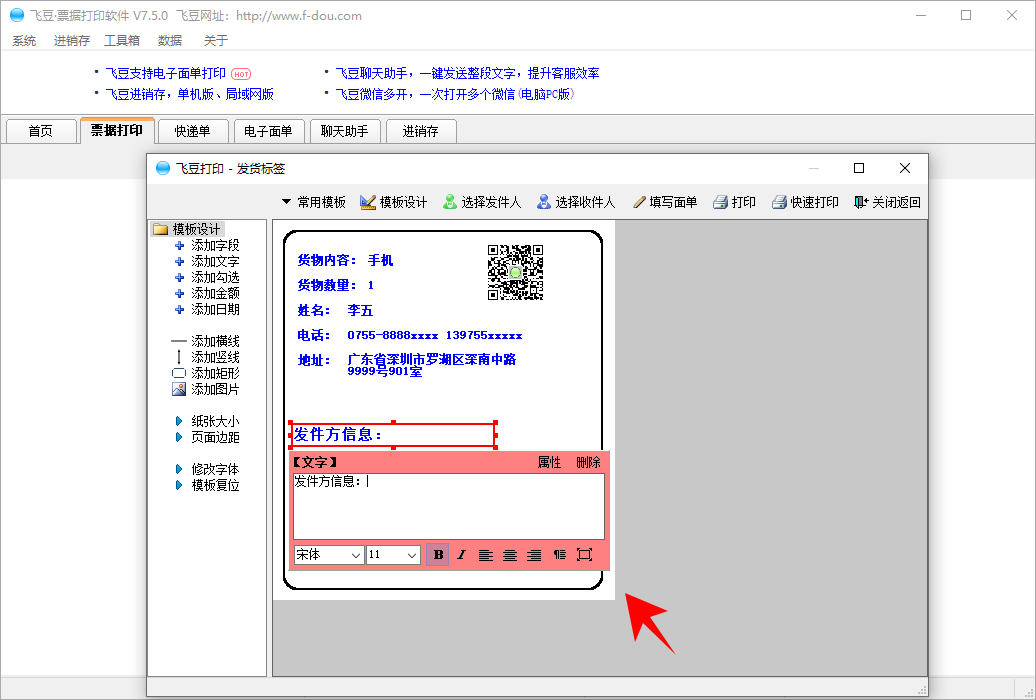Click 删除 to delete the text element
The image size is (1036, 700).
pos(588,462)
